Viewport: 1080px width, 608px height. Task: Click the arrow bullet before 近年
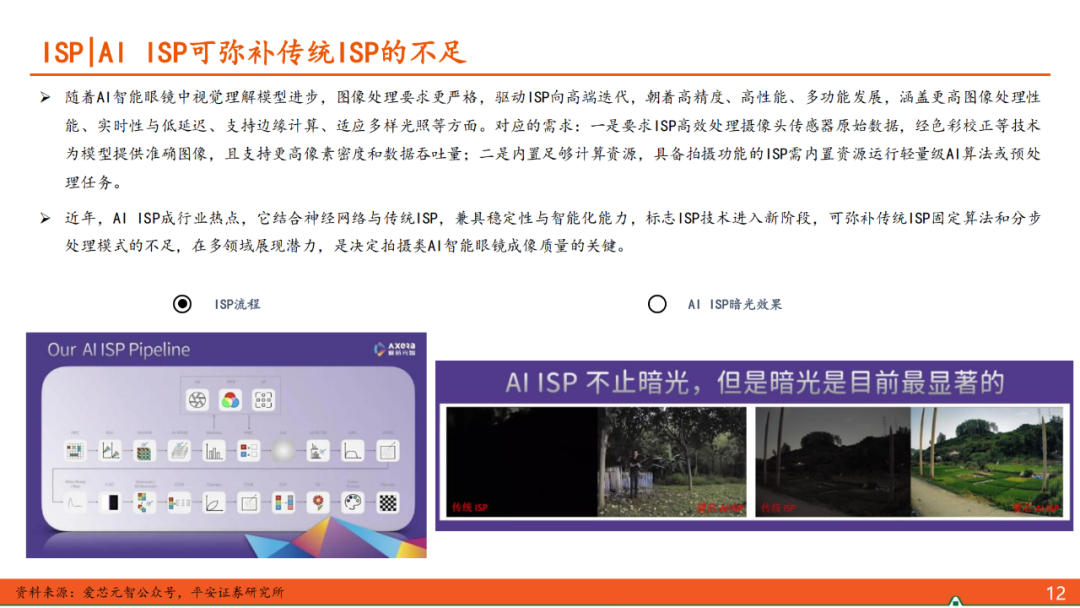click(45, 218)
